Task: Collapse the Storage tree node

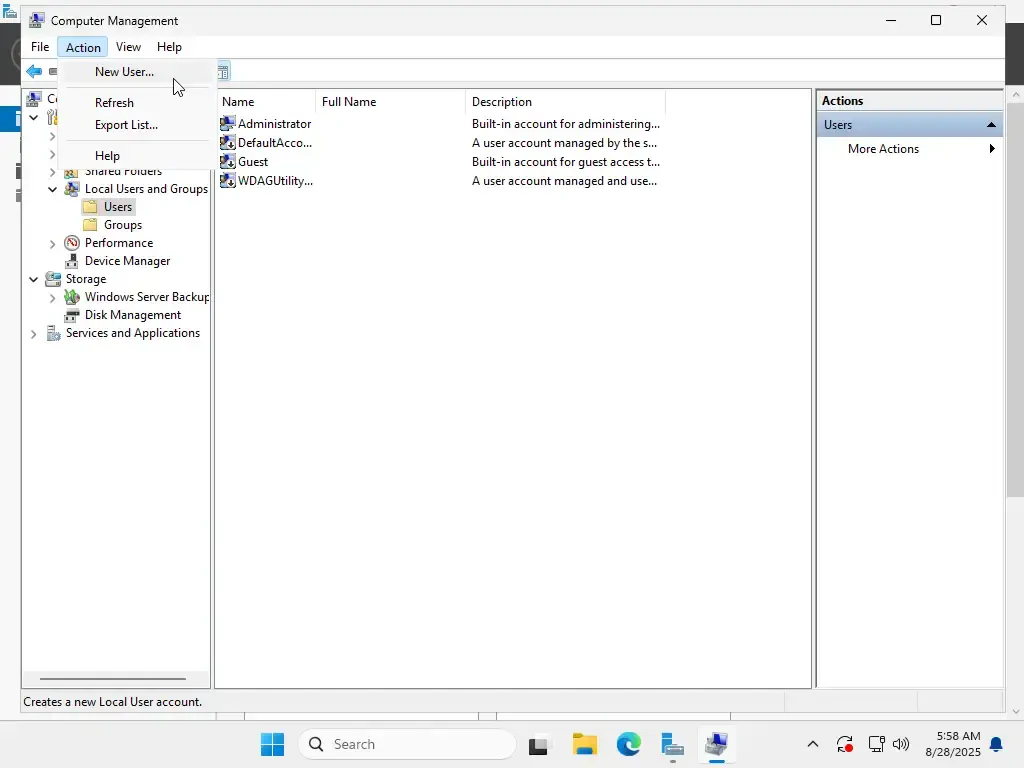Action: [x=33, y=280]
